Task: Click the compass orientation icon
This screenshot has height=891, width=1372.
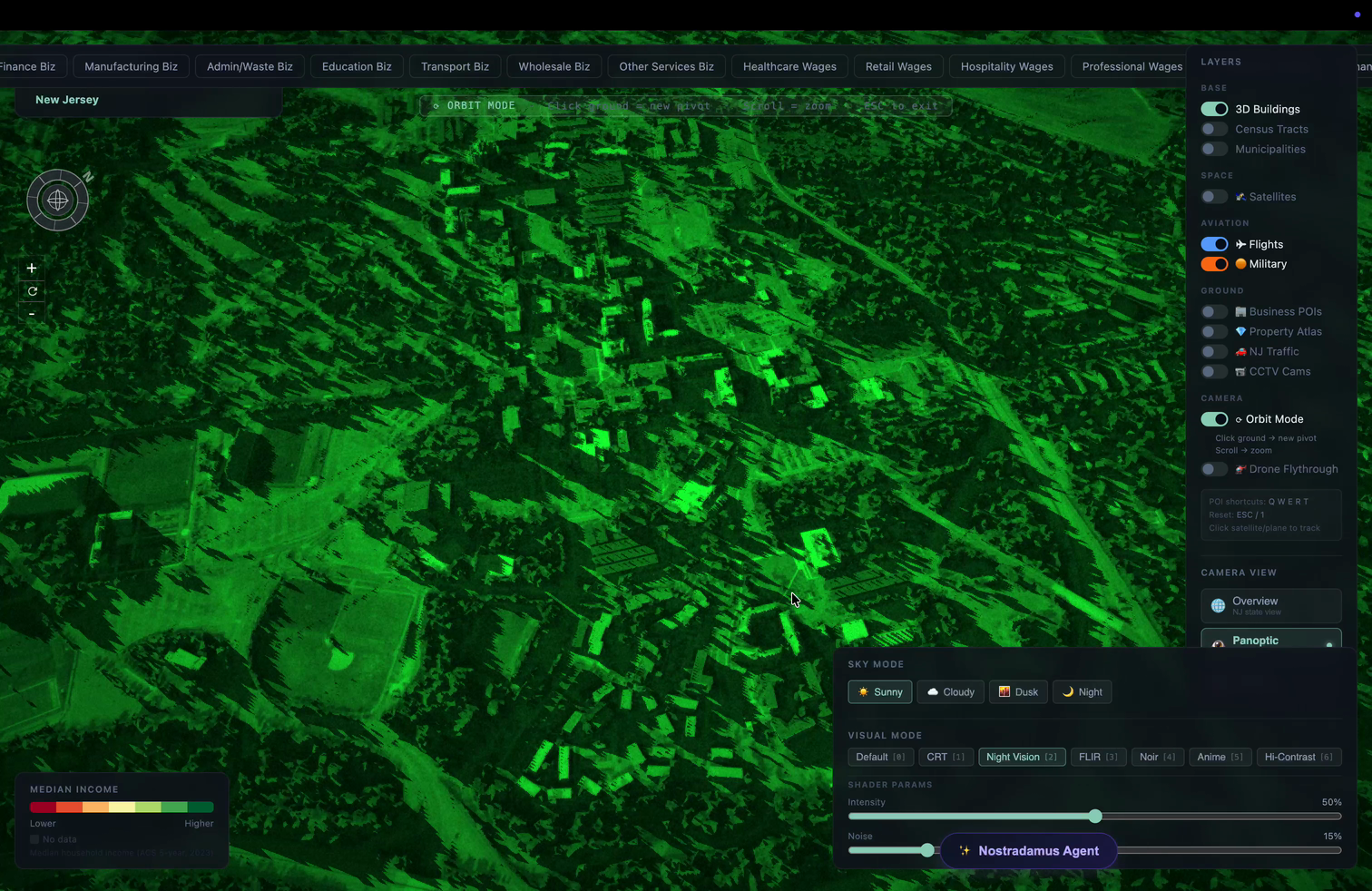Action: point(57,200)
